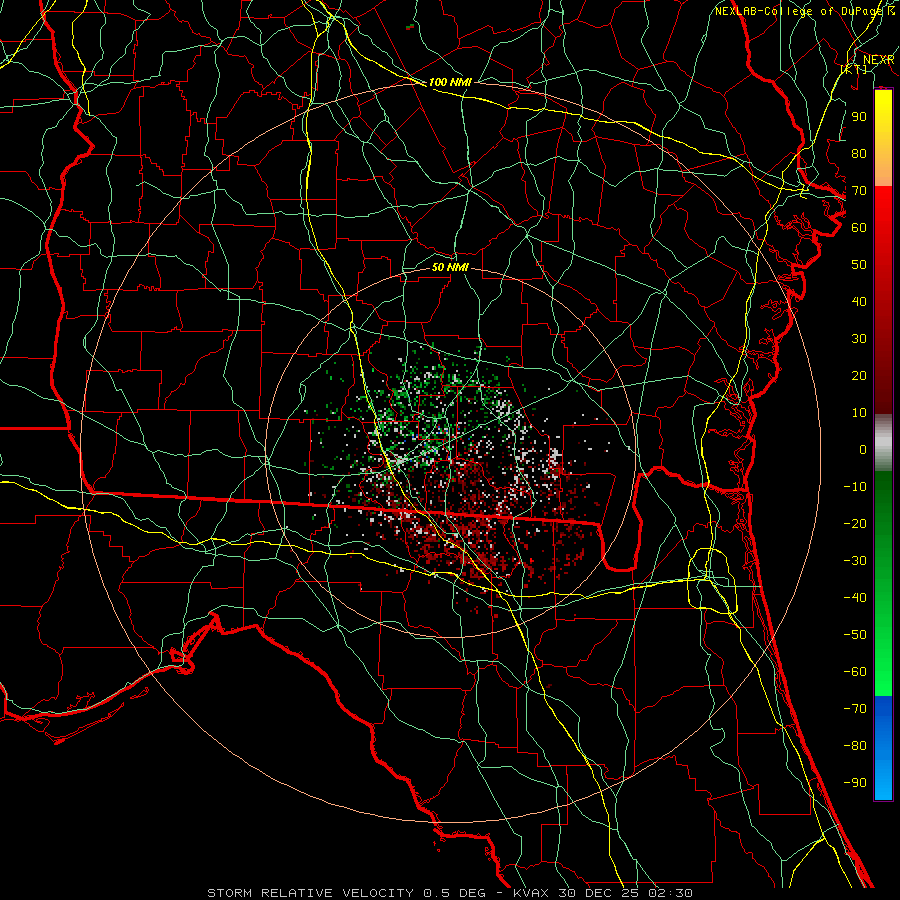Select the -60 legend value
Viewport: 900px width, 900px height.
click(855, 672)
